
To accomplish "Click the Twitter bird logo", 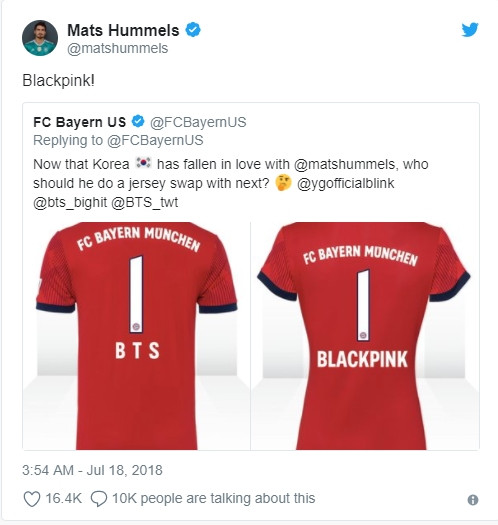I will [x=470, y=30].
